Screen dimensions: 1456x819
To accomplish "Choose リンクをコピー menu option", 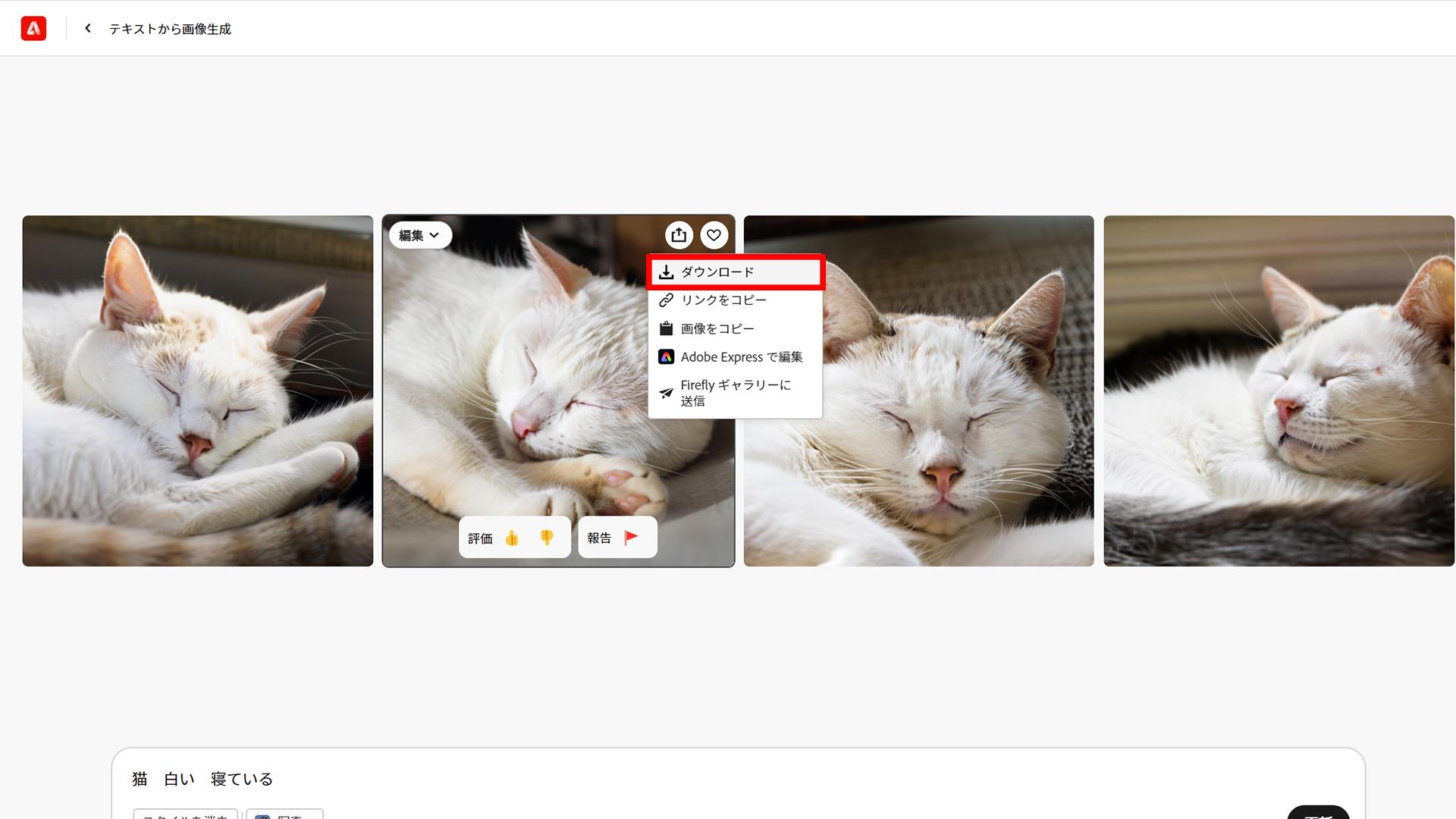I will (x=723, y=300).
